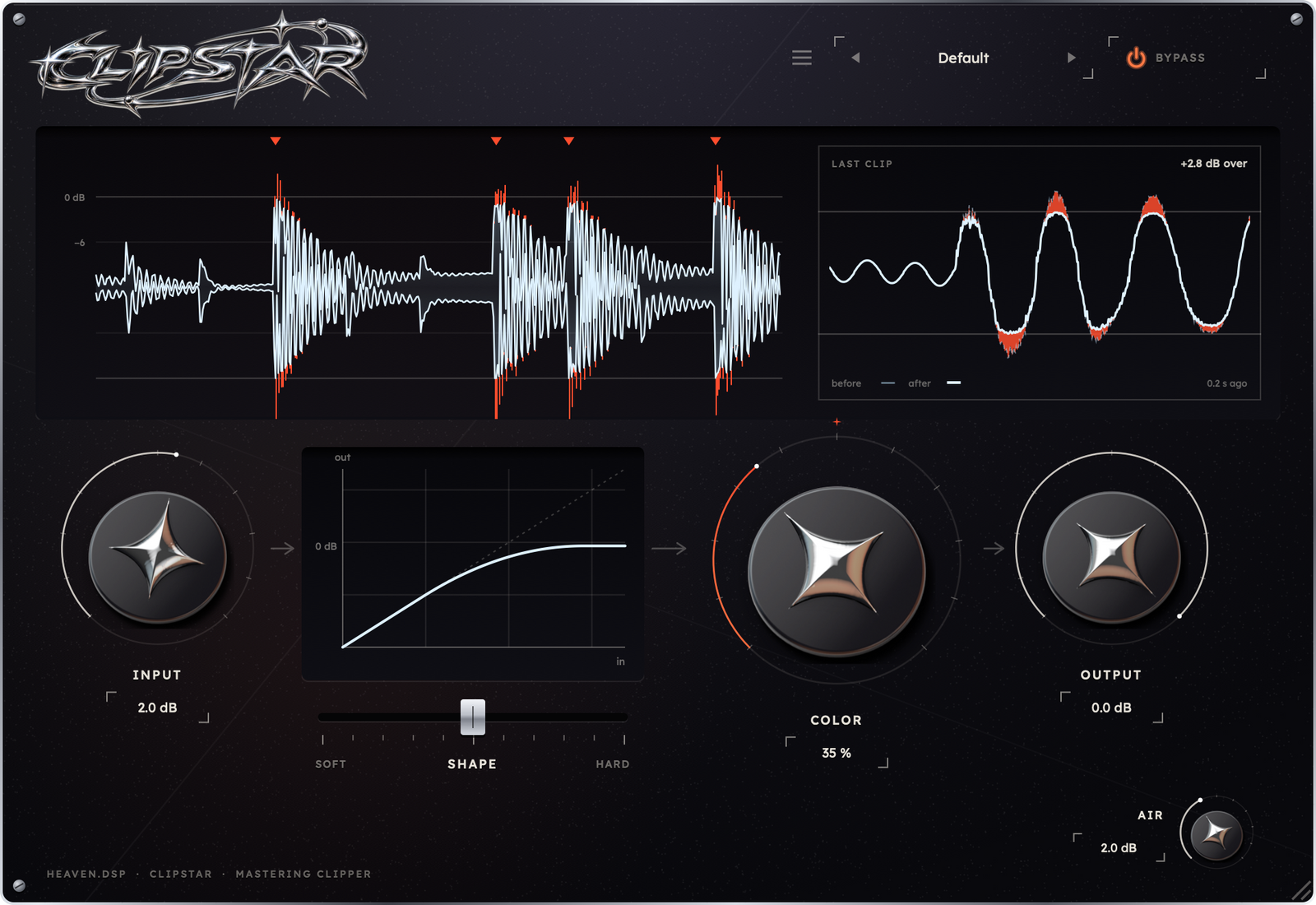Screen dimensions: 1316x905
Task: Click the Input star knob
Action: [x=157, y=557]
